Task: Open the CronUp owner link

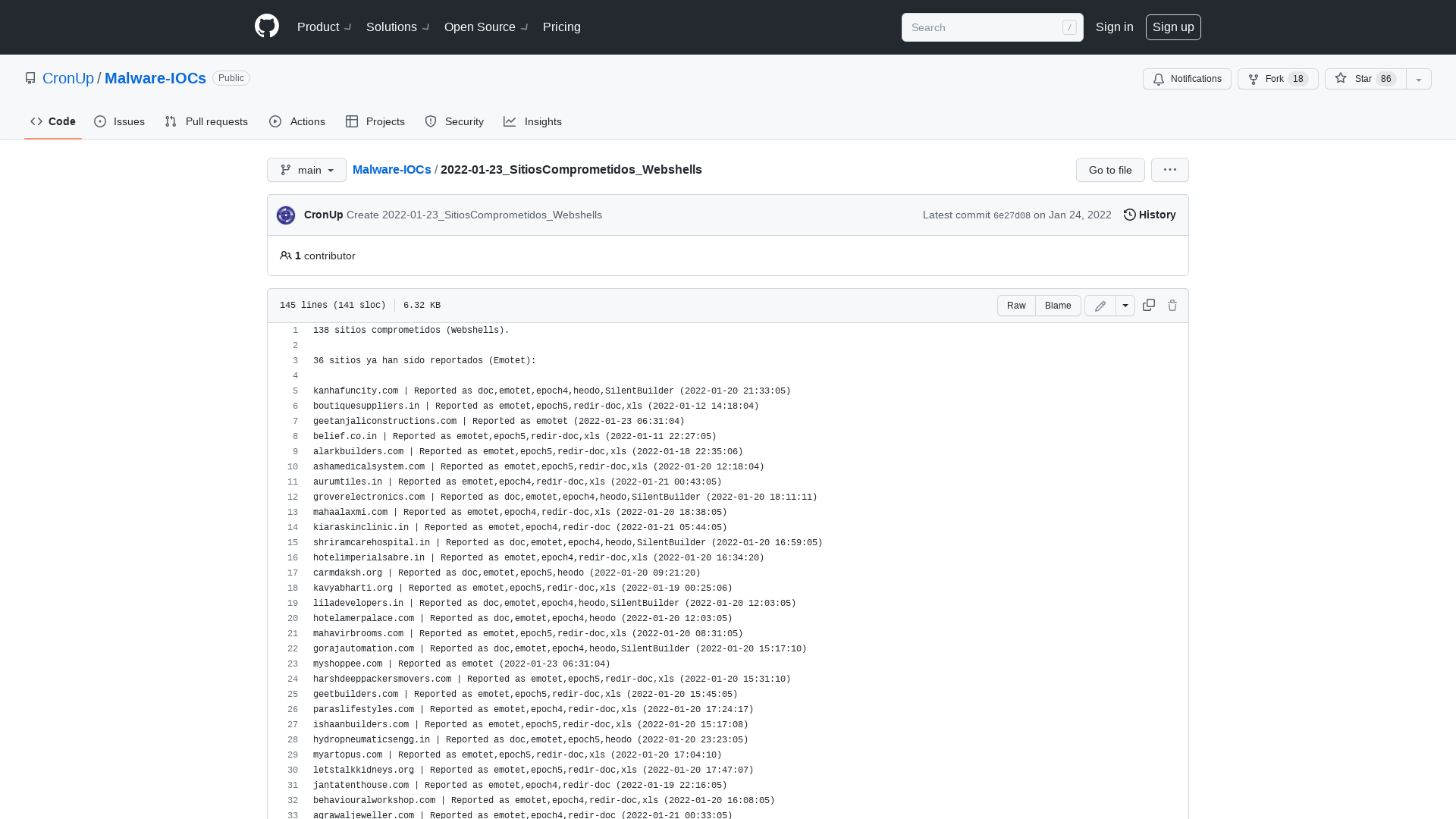Action: tap(68, 78)
